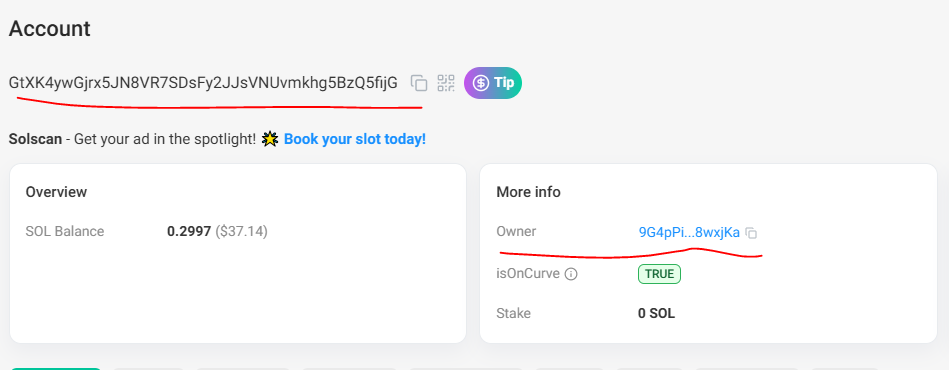Click the SOL Balance label
Viewport: 949px width, 370px height.
click(x=65, y=231)
